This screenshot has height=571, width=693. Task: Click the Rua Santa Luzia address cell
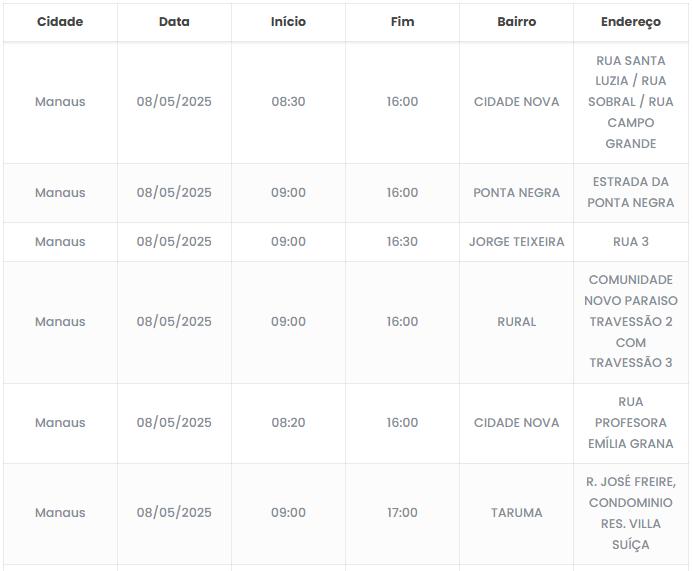point(631,102)
